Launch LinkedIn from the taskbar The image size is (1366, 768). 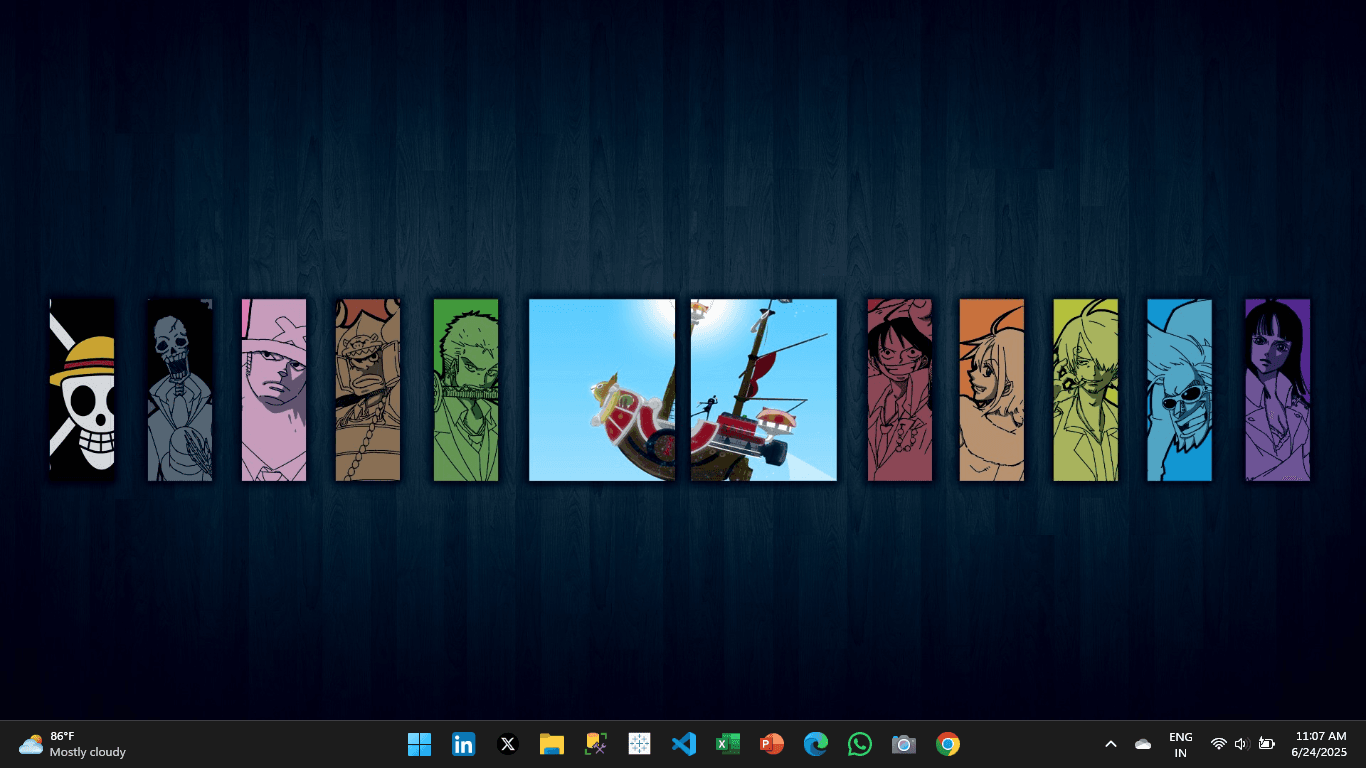pyautogui.click(x=463, y=744)
